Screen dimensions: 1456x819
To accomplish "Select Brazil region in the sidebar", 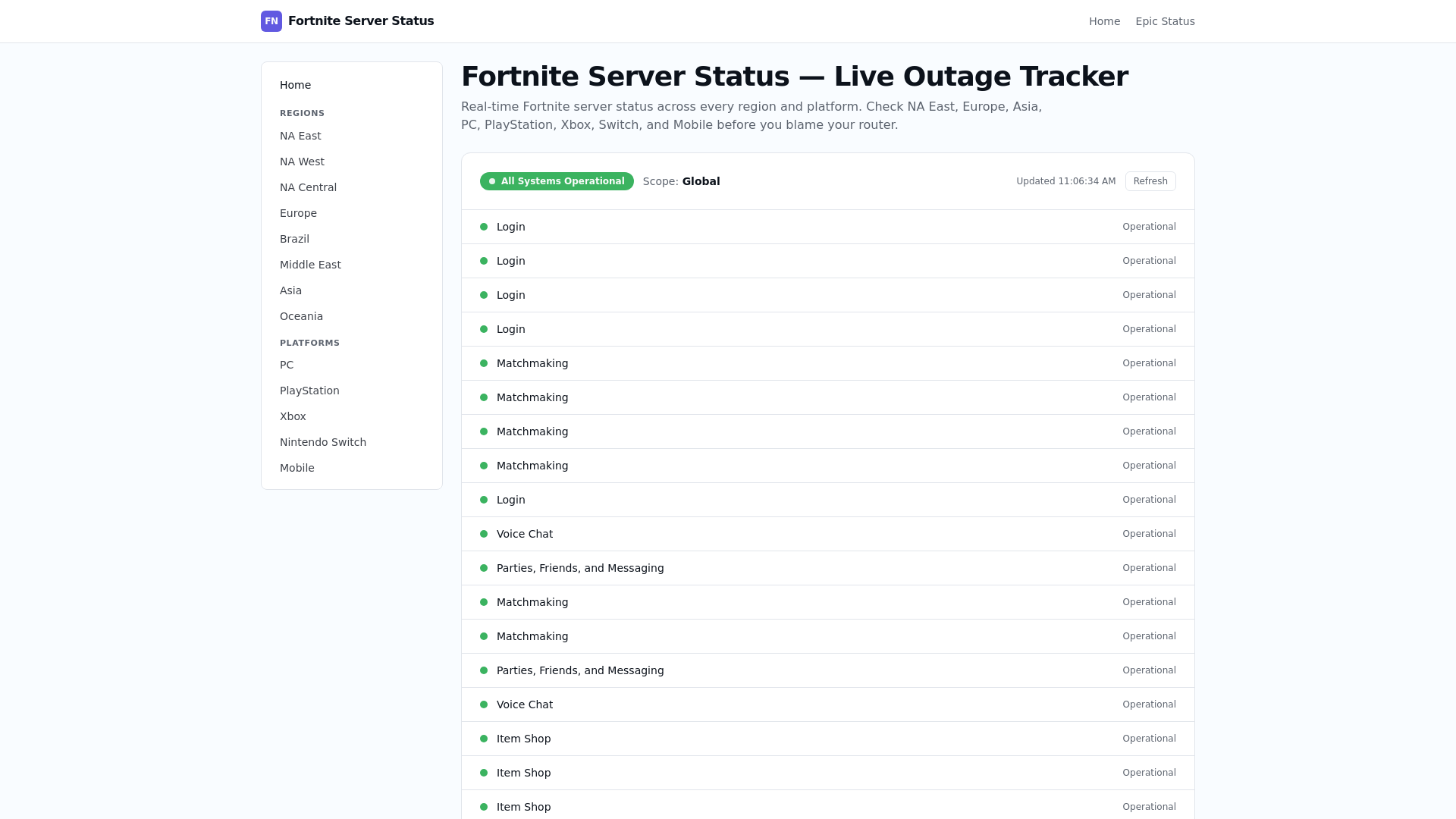I will tap(352, 239).
